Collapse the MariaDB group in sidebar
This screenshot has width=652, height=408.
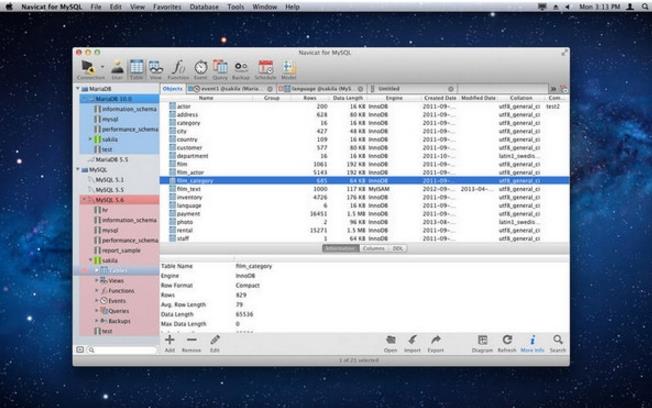(x=78, y=89)
